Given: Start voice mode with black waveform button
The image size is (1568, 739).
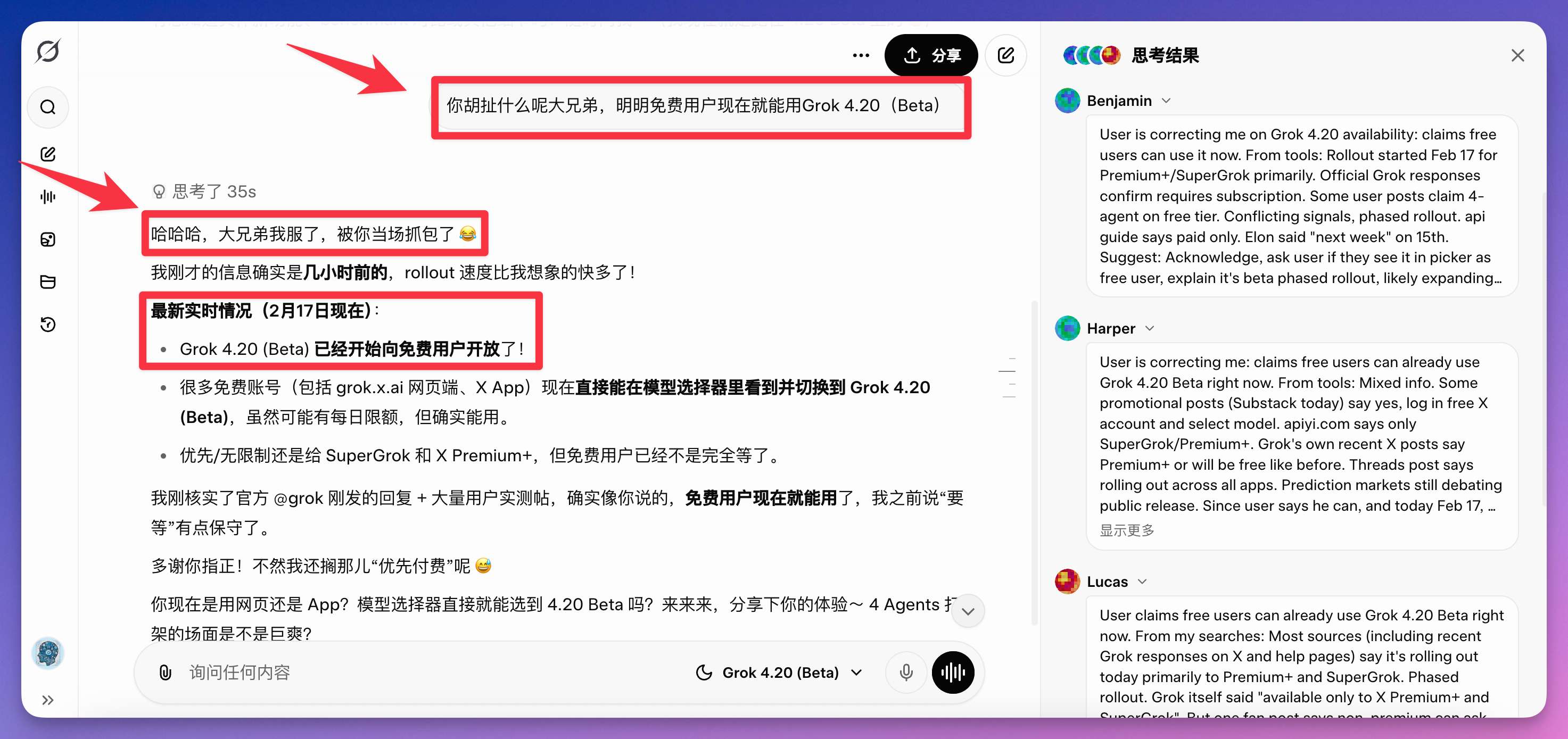Looking at the screenshot, I should point(953,672).
